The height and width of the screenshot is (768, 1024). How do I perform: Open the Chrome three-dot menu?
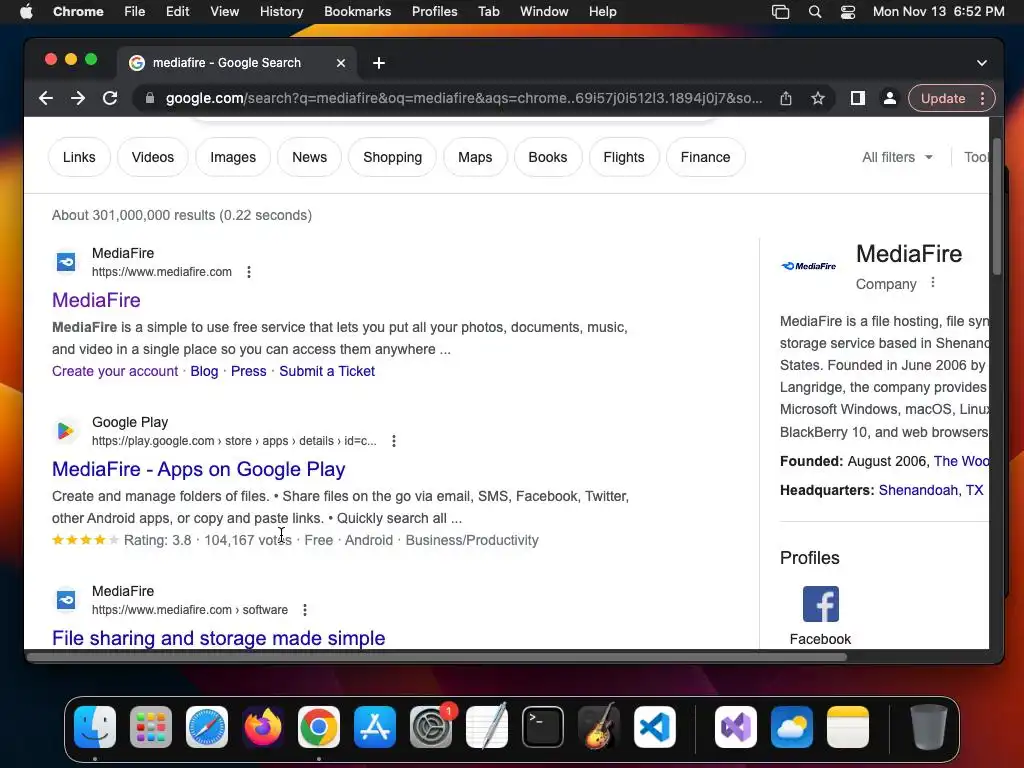[x=983, y=99]
